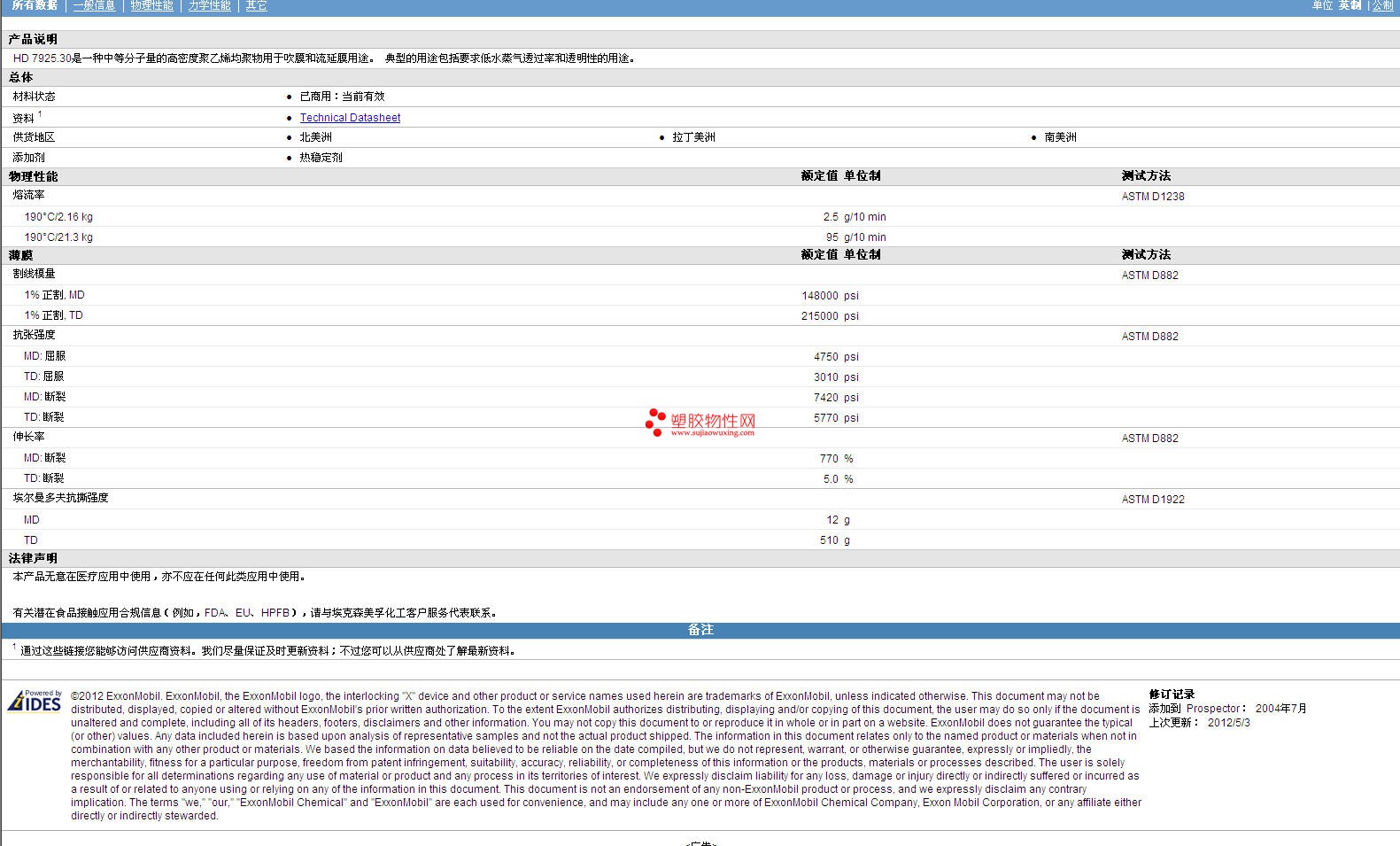
Task: Click the 510 g tear strength value
Action: pos(835,540)
